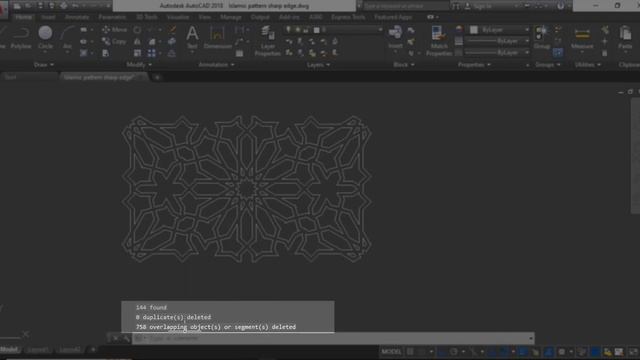Toggle MODEL space in status bar

[391, 351]
